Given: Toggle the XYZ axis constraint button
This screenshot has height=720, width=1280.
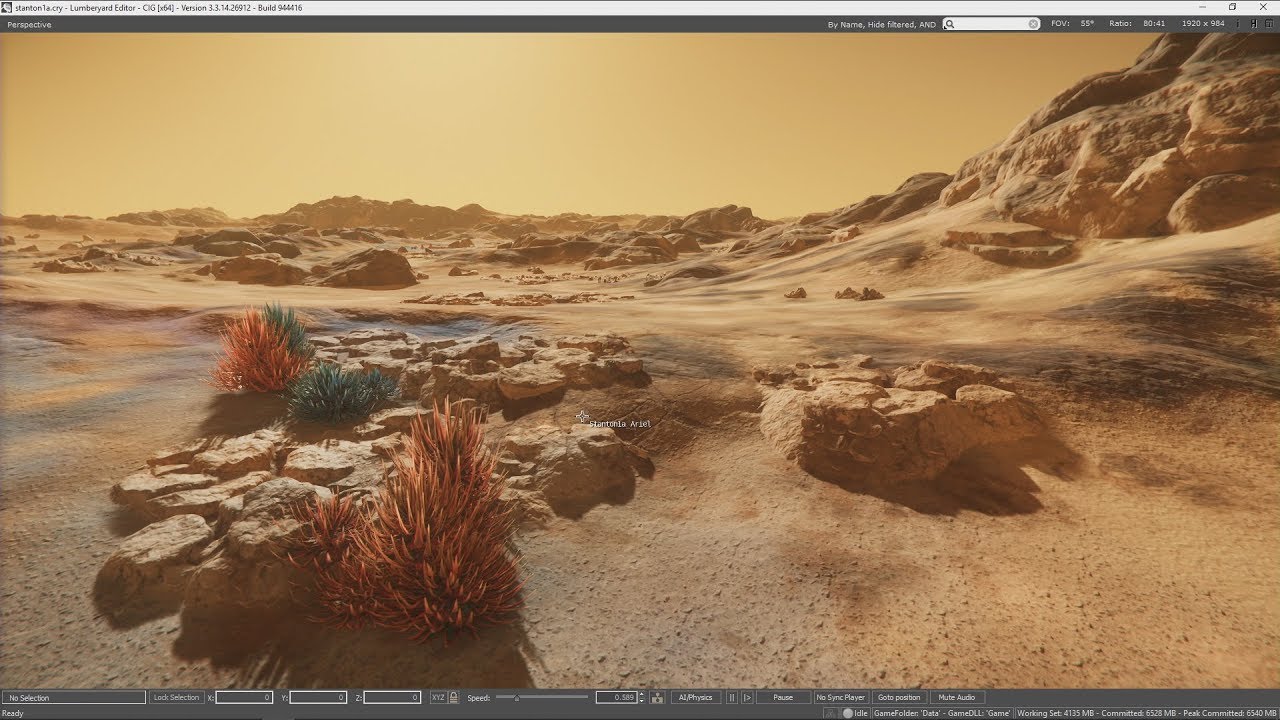Looking at the screenshot, I should 438,697.
